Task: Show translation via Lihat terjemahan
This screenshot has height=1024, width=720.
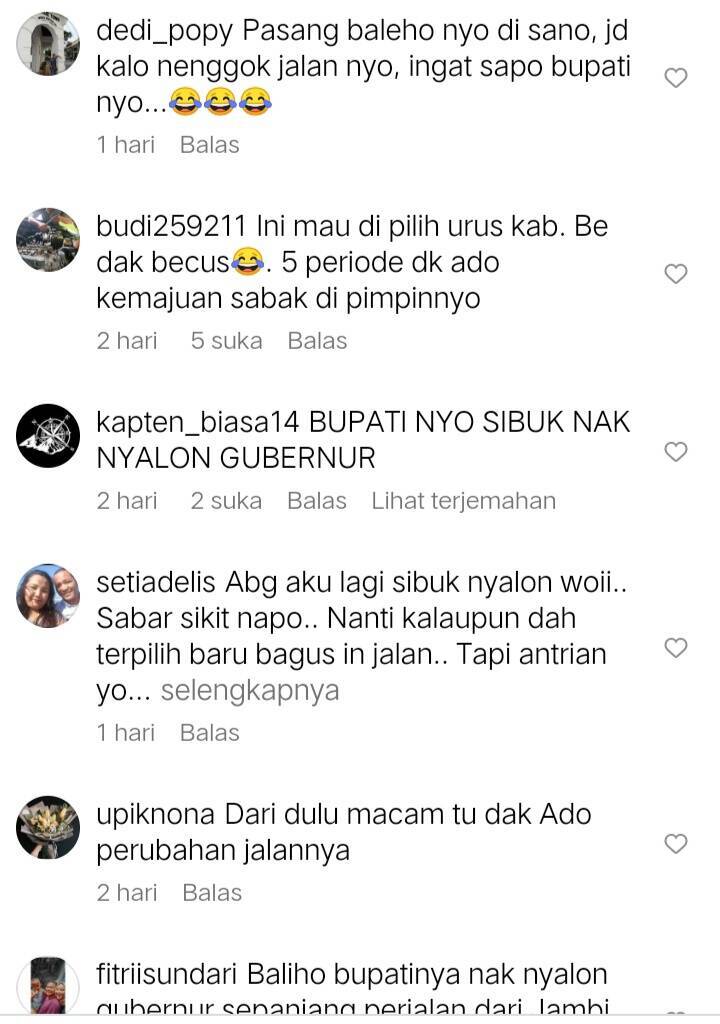Action: tap(464, 501)
